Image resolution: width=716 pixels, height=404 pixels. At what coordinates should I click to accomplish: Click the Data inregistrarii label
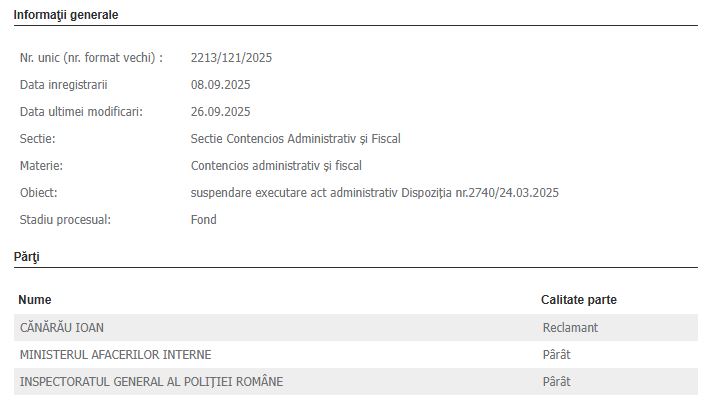(x=63, y=85)
